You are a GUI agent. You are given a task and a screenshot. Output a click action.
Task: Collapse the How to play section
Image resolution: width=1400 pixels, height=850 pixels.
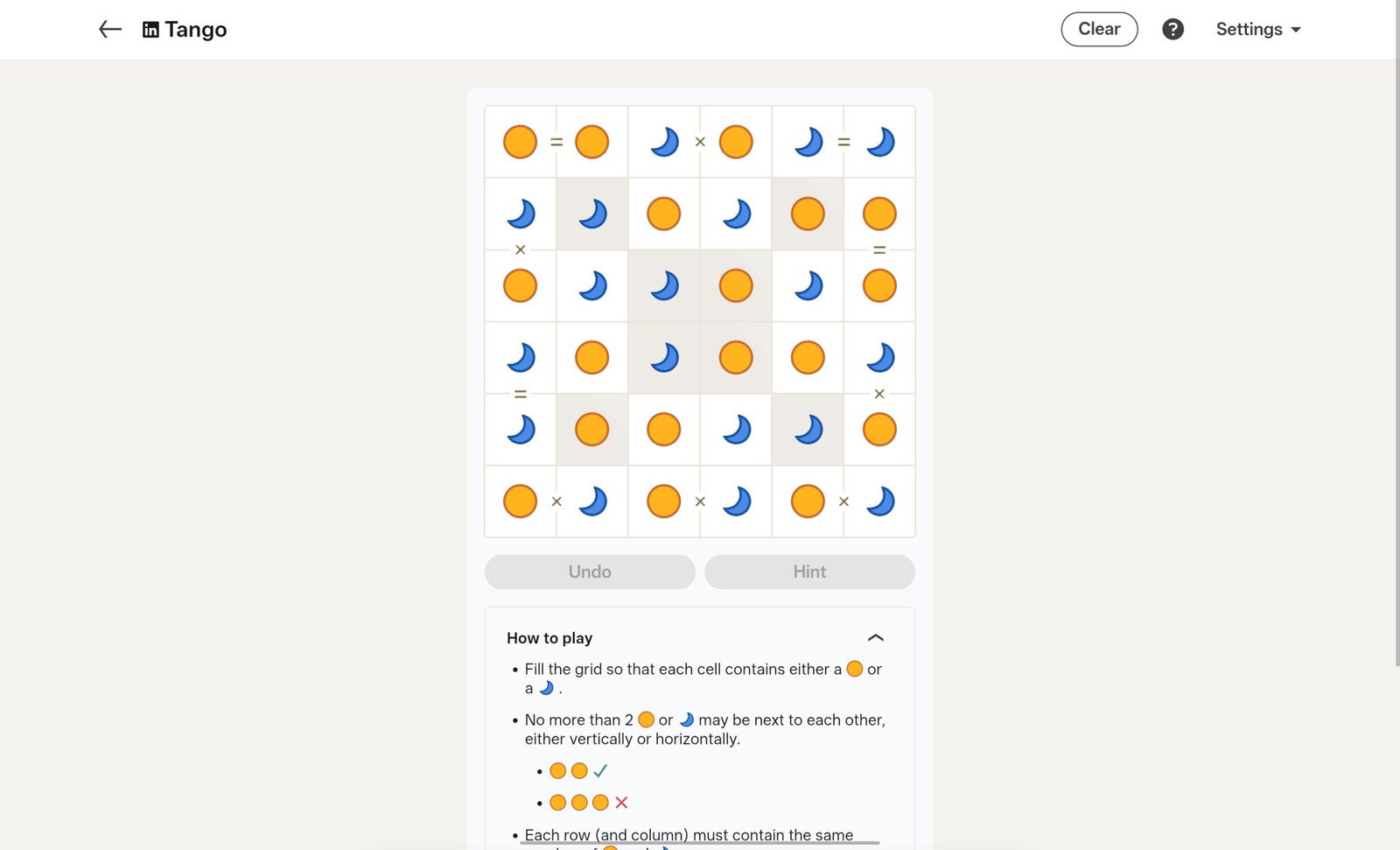point(875,638)
